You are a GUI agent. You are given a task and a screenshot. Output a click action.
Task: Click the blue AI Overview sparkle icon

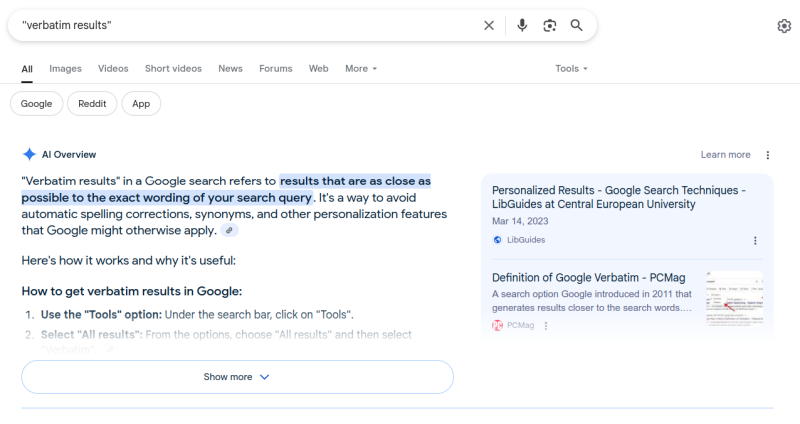point(29,154)
